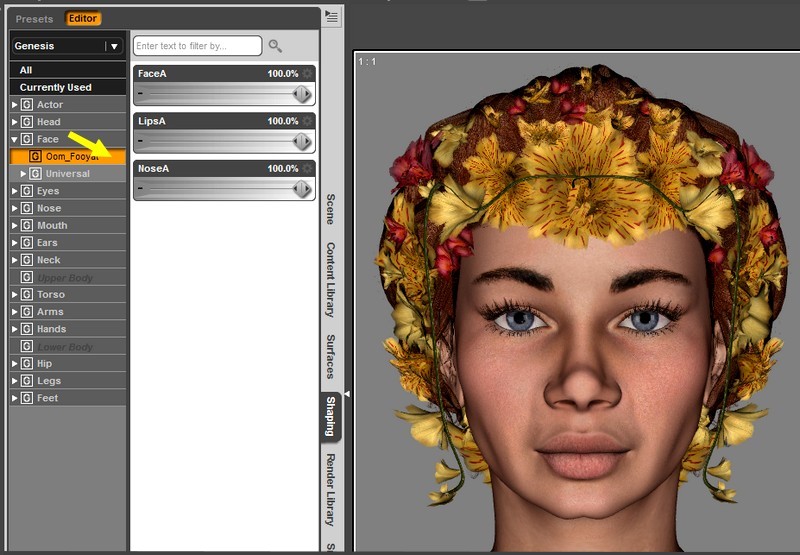
Task: Click the FaceA slider handle
Action: (302, 94)
